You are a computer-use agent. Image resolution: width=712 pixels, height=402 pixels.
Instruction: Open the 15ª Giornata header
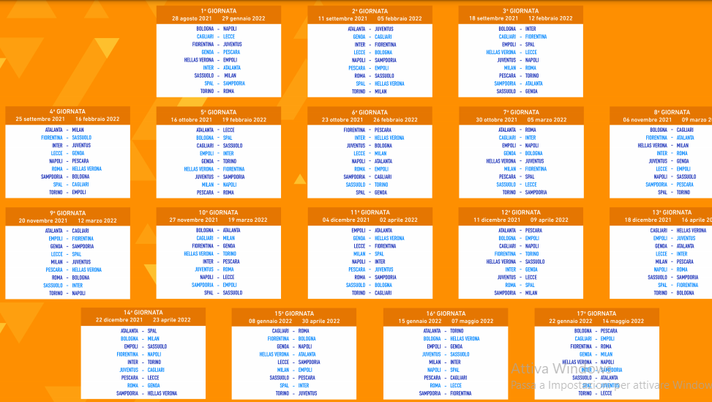(x=294, y=313)
